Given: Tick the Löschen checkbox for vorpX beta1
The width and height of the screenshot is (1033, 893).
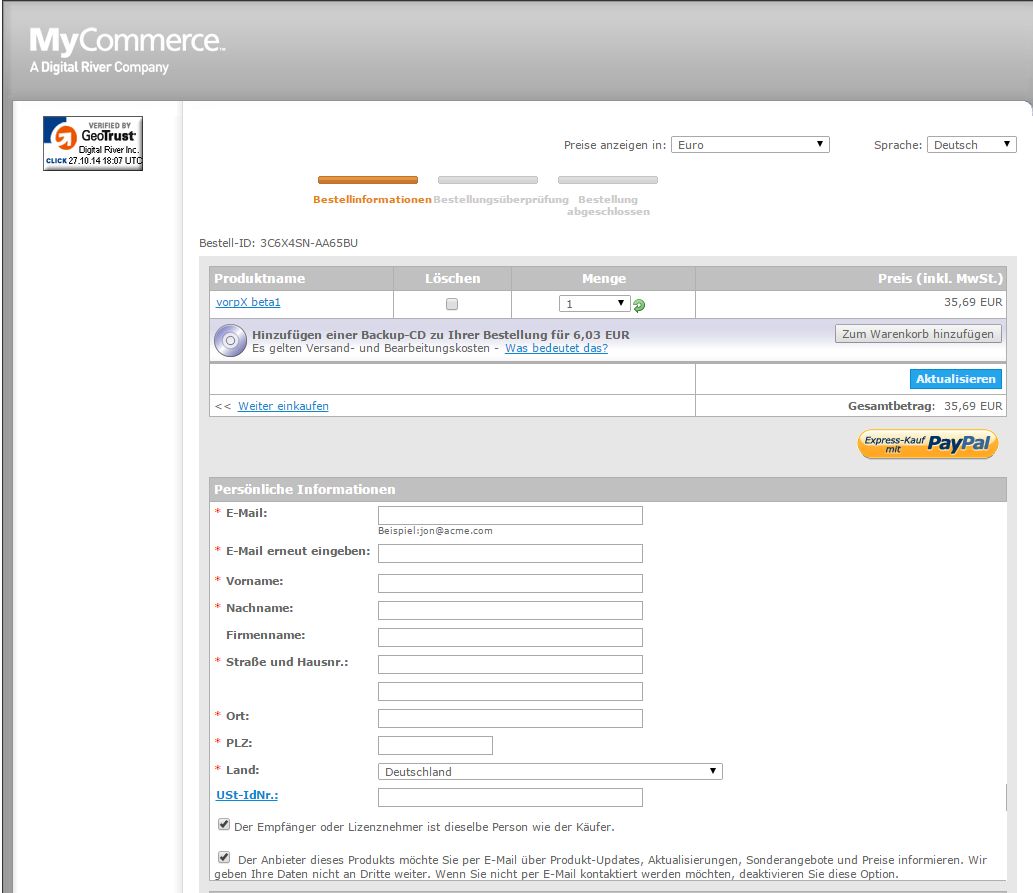Looking at the screenshot, I should (x=452, y=304).
